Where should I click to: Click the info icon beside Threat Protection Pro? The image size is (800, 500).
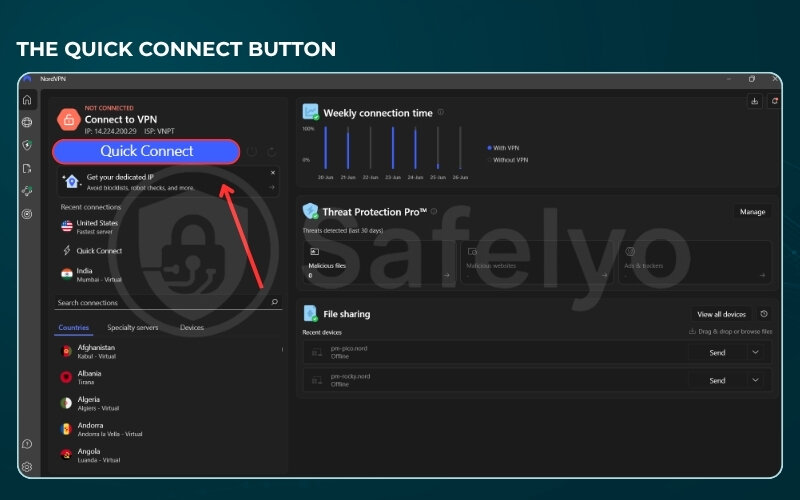pos(434,211)
